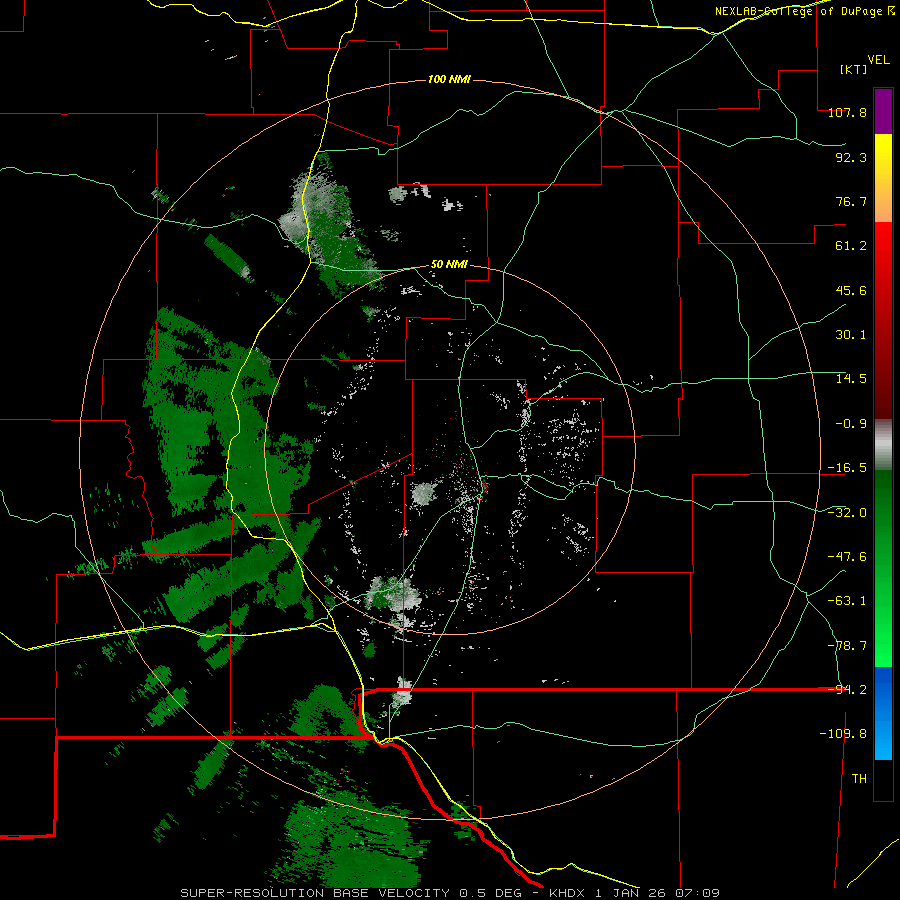This screenshot has width=900, height=900.
Task: Click the 30.1 velocity scale value
Action: click(x=851, y=335)
